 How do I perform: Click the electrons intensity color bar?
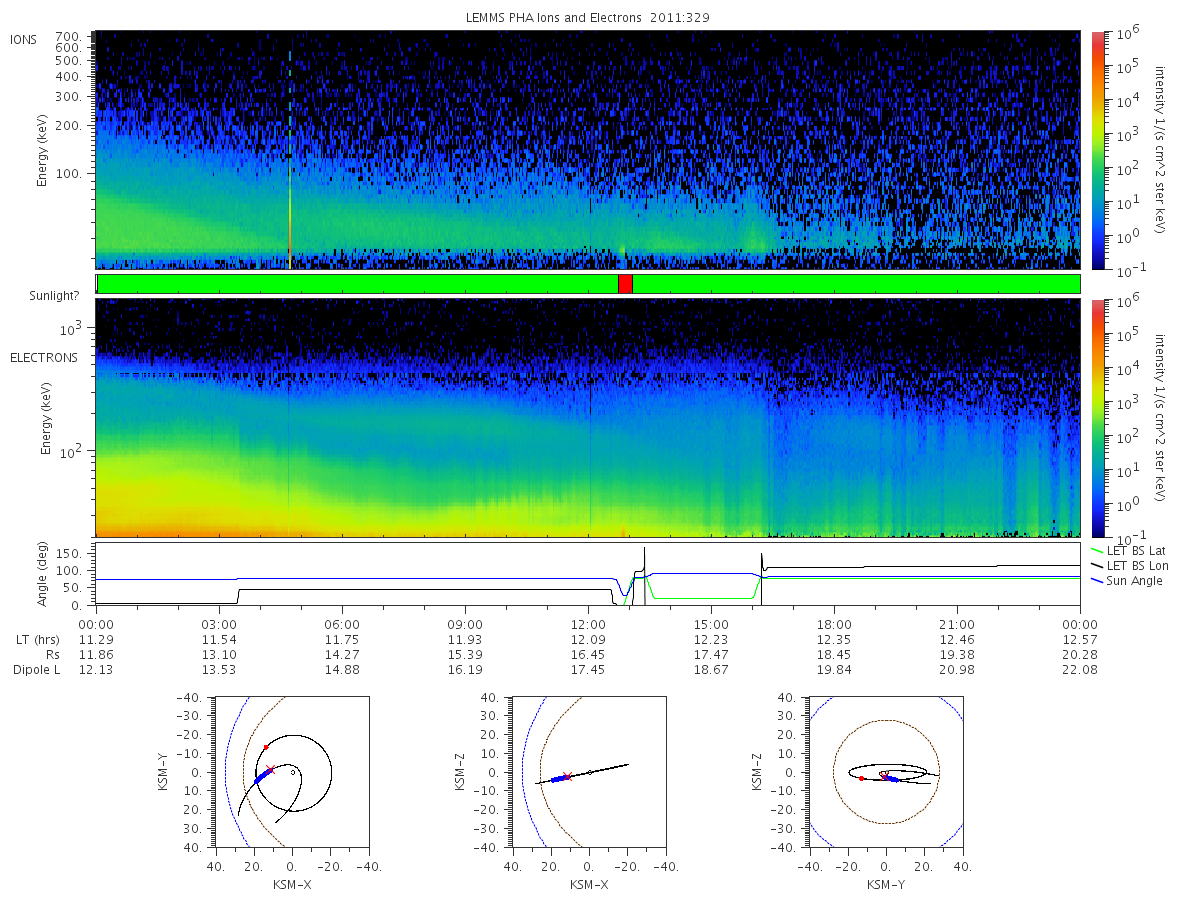click(1097, 418)
